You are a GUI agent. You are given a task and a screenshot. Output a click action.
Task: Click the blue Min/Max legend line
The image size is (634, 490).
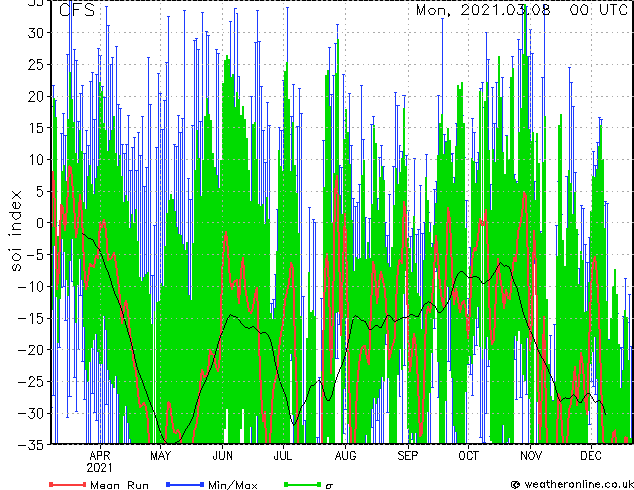pyautogui.click(x=185, y=484)
